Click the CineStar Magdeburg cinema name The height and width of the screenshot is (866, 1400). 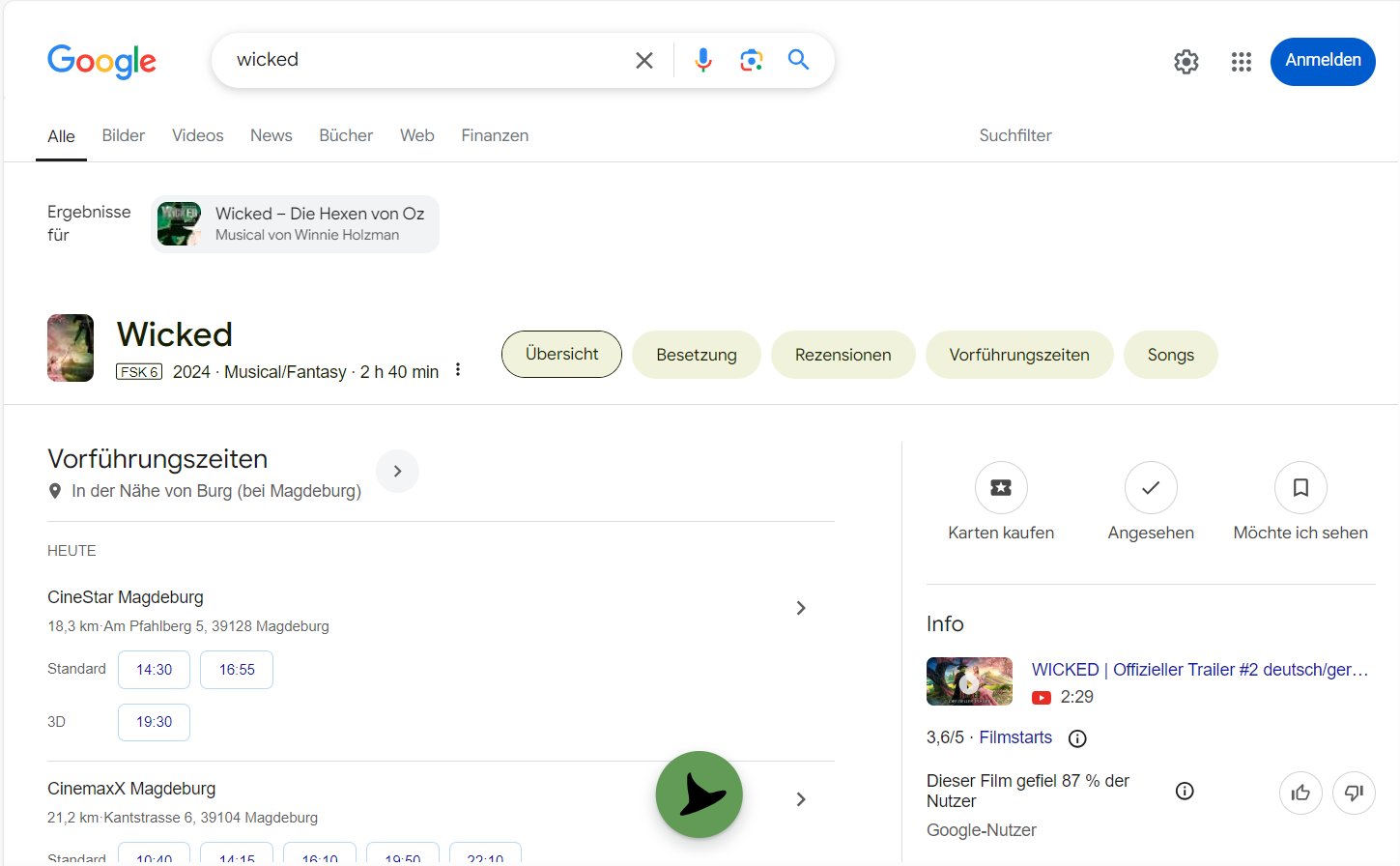126,597
